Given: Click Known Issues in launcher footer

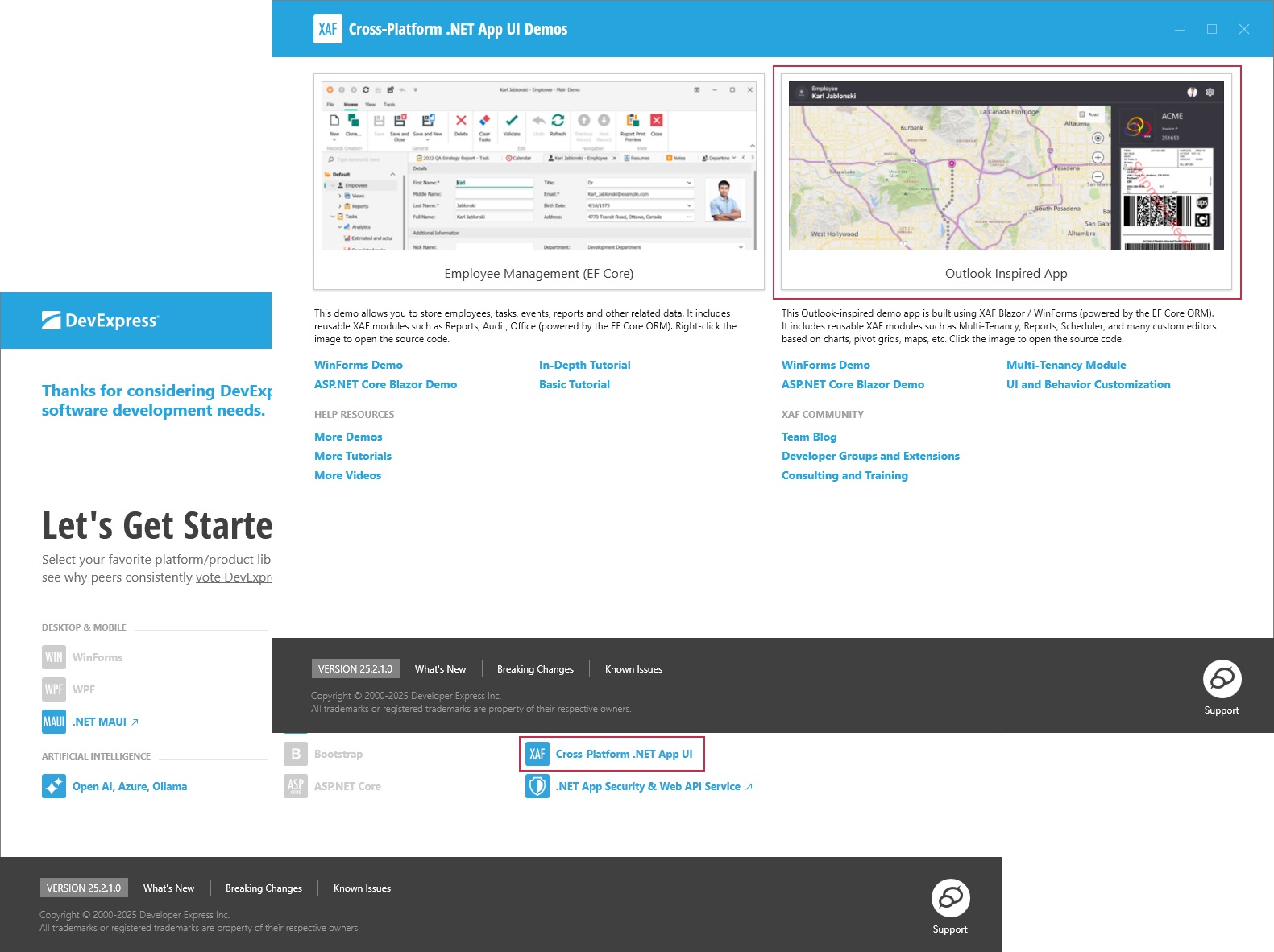Looking at the screenshot, I should tap(362, 888).
